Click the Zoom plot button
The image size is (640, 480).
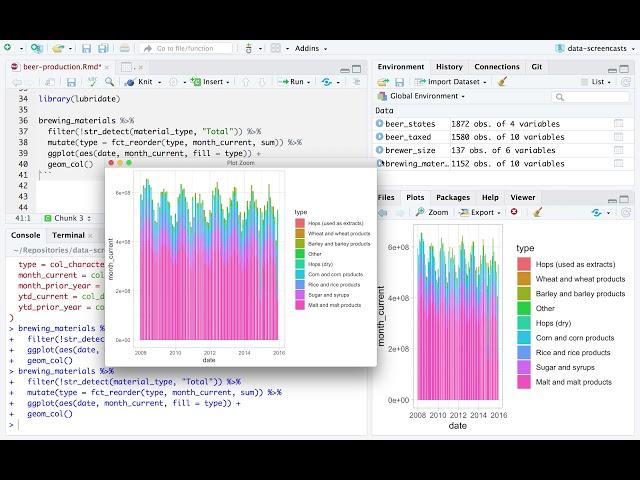point(432,212)
